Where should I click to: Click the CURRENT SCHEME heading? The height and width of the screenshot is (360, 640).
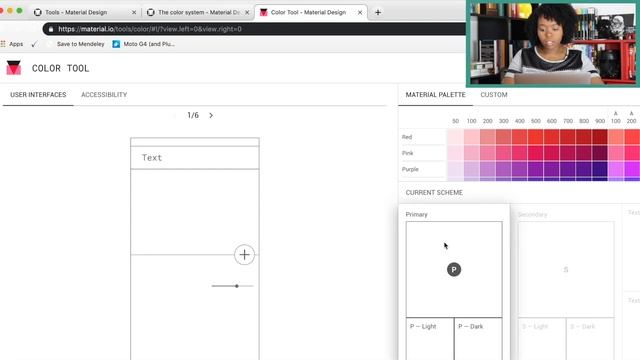click(x=434, y=193)
